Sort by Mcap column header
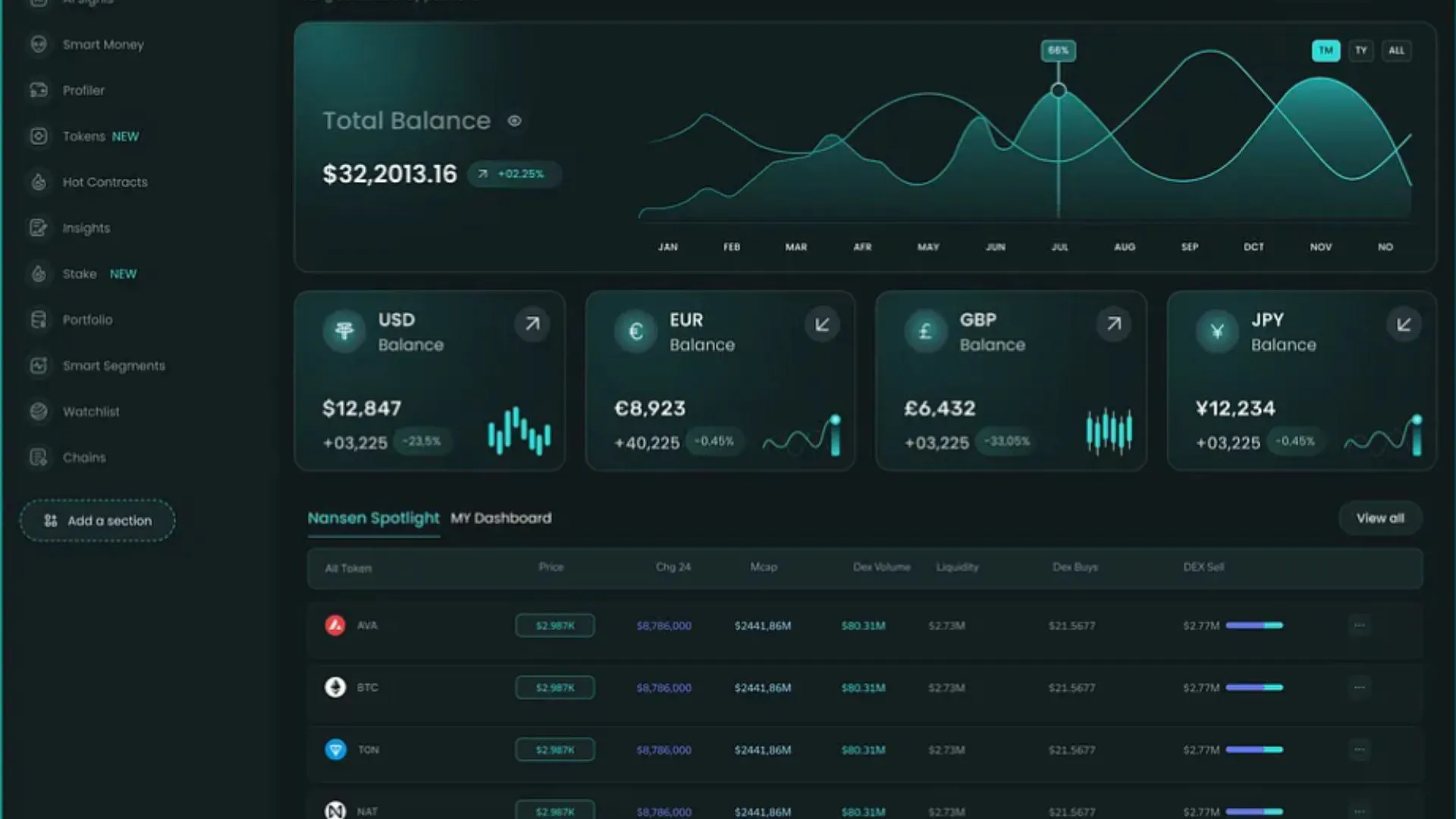The height and width of the screenshot is (819, 1456). click(764, 566)
